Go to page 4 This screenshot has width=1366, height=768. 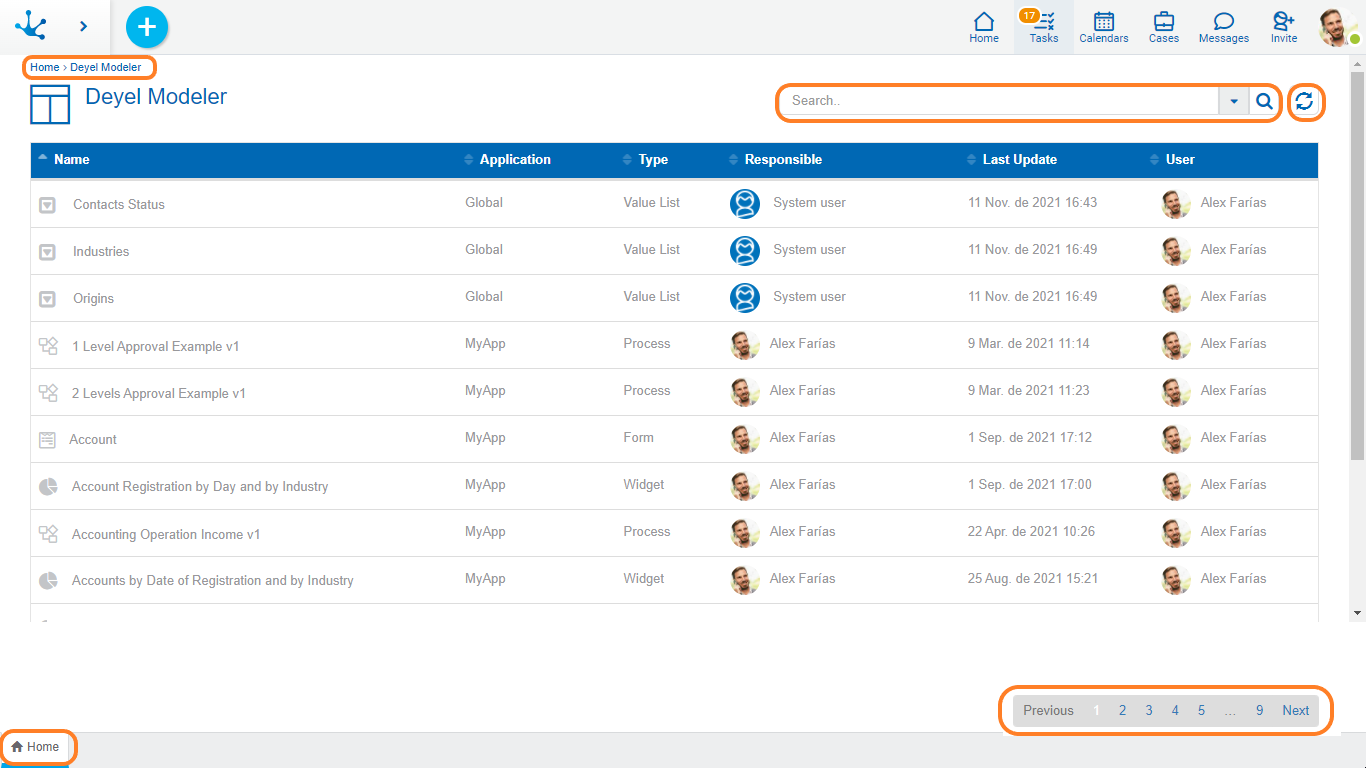click(1175, 711)
